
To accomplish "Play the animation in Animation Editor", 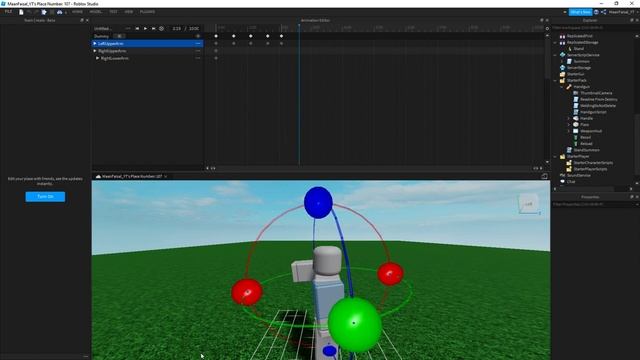I will click(145, 29).
